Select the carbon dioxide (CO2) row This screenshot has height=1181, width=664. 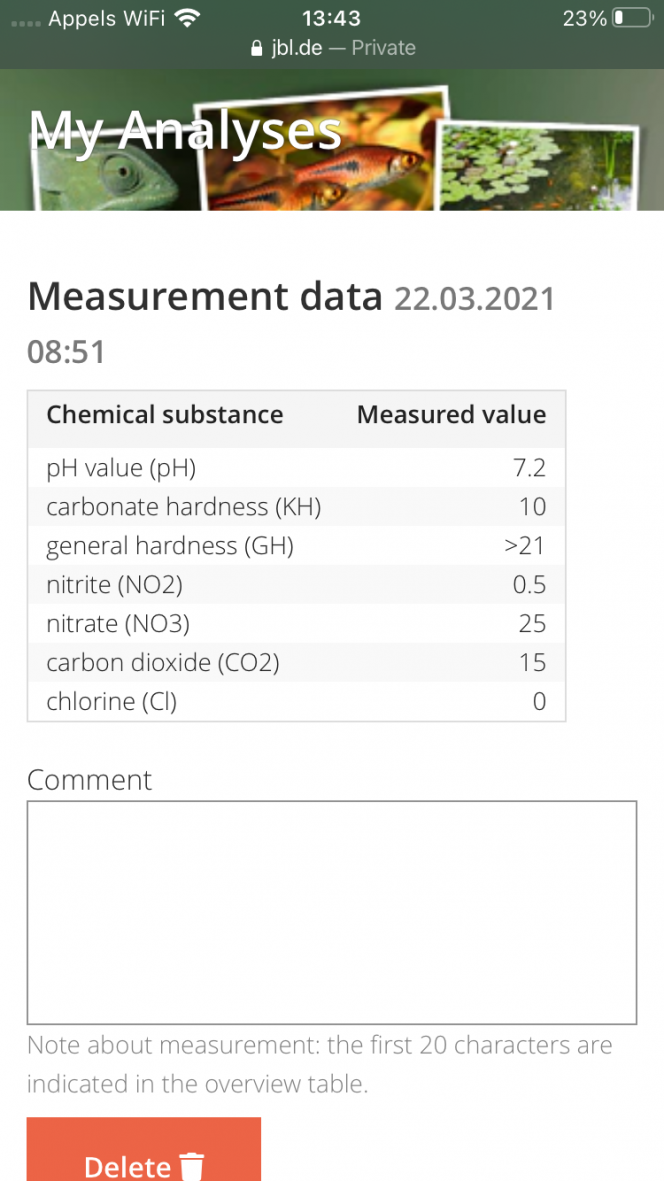[x=297, y=663]
